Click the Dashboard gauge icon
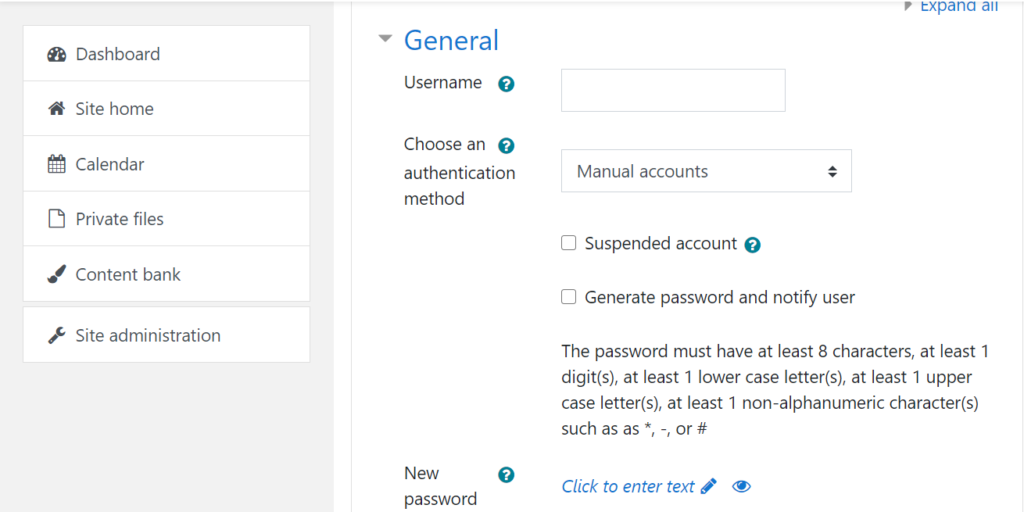 57,54
